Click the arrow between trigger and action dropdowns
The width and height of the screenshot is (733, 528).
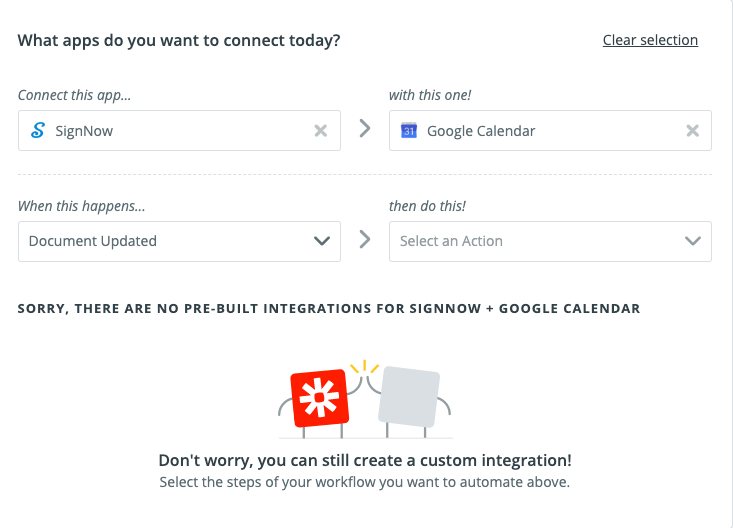pos(365,240)
